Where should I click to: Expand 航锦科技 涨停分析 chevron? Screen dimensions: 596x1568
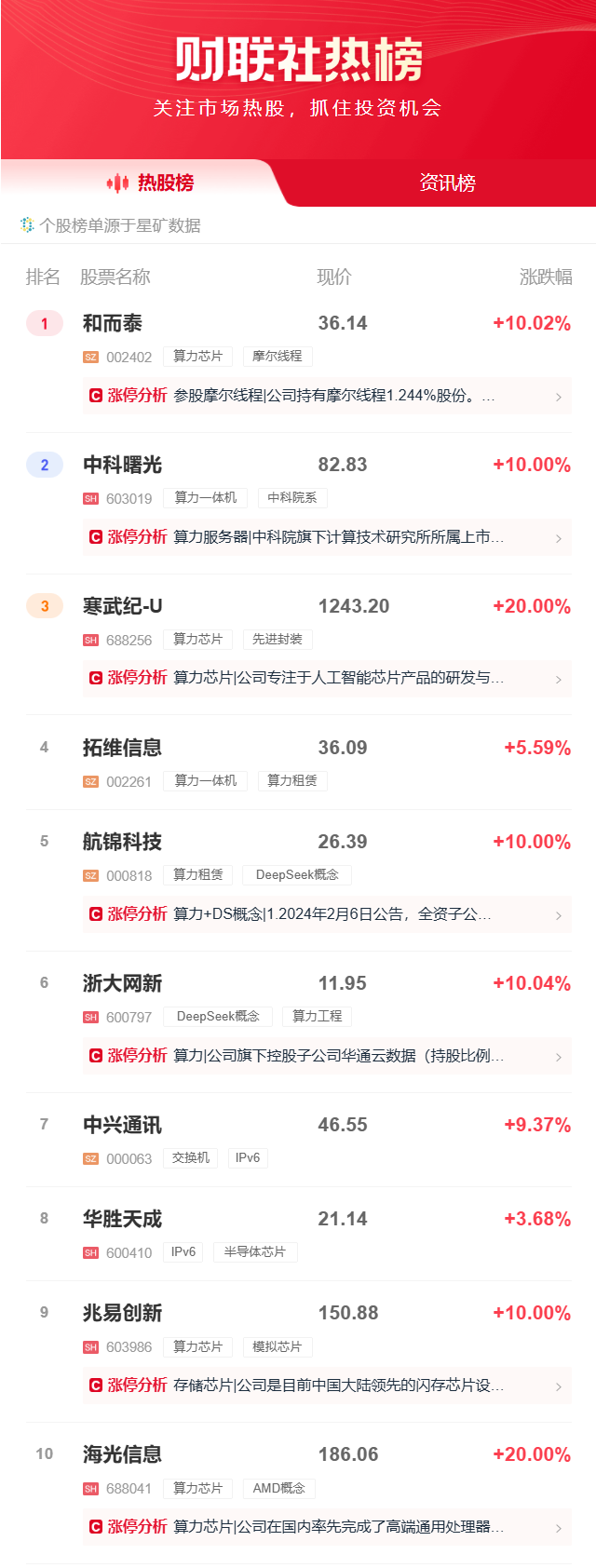558,915
